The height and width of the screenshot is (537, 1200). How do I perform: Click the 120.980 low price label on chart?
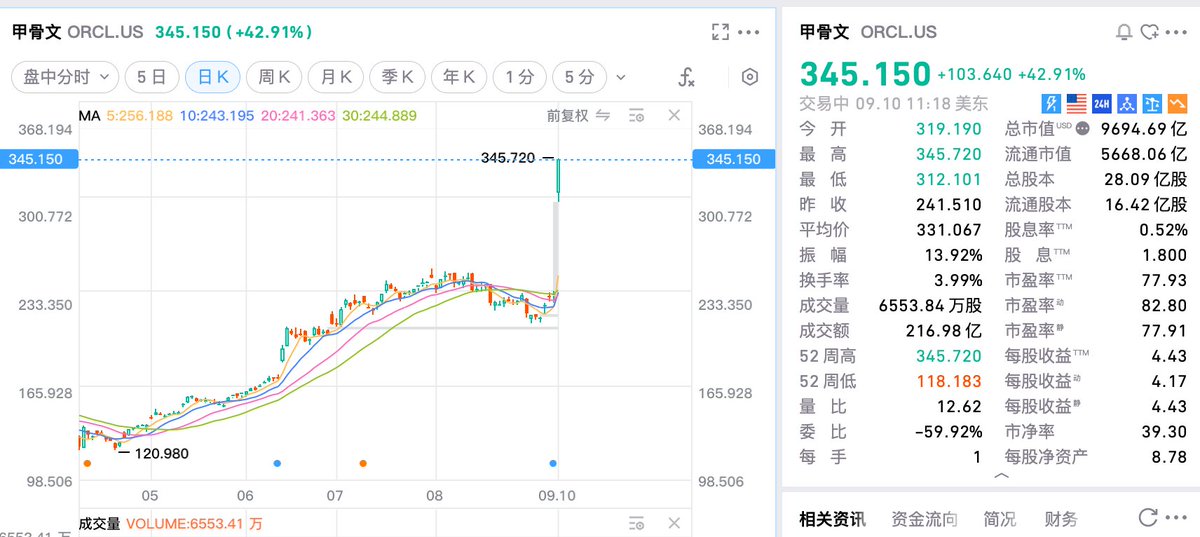tap(161, 453)
